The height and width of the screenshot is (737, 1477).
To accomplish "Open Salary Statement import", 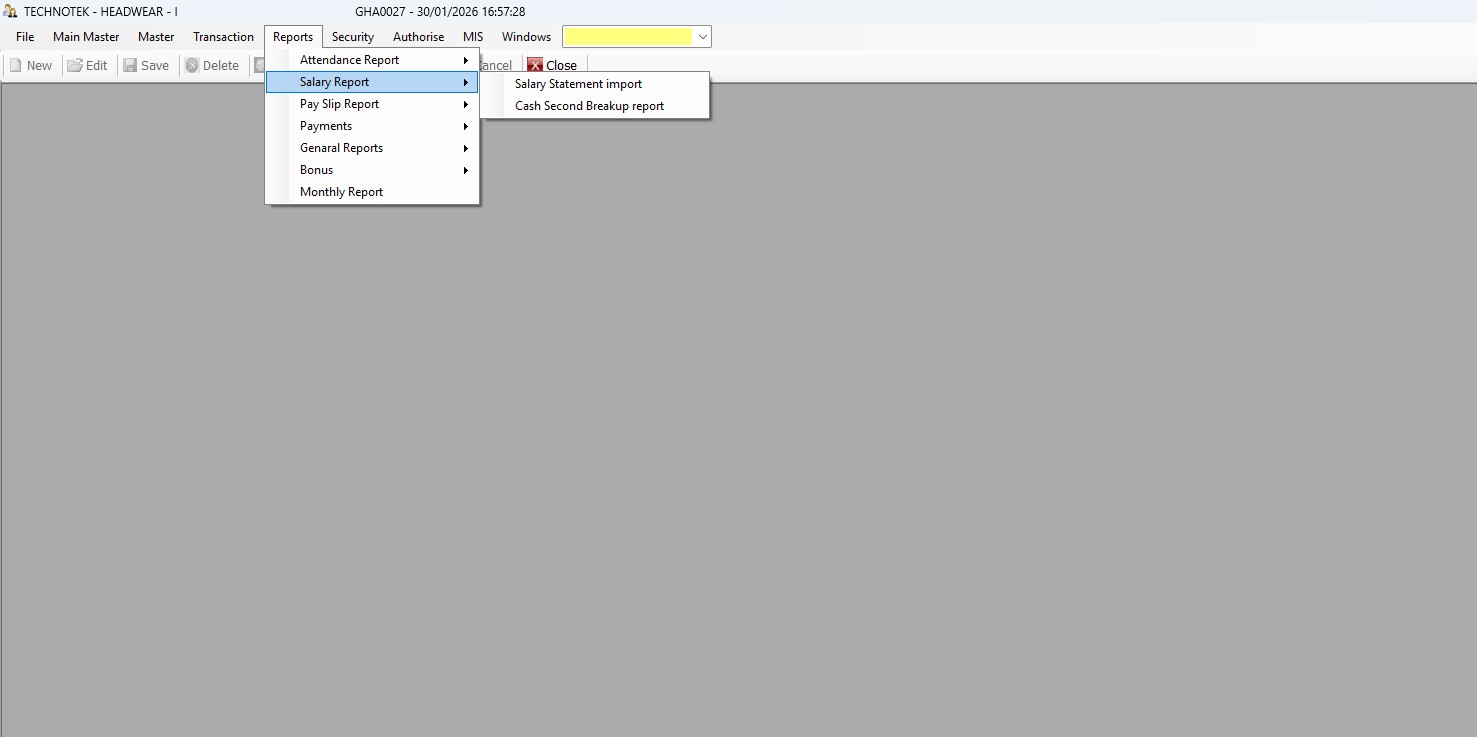I will click(x=578, y=84).
